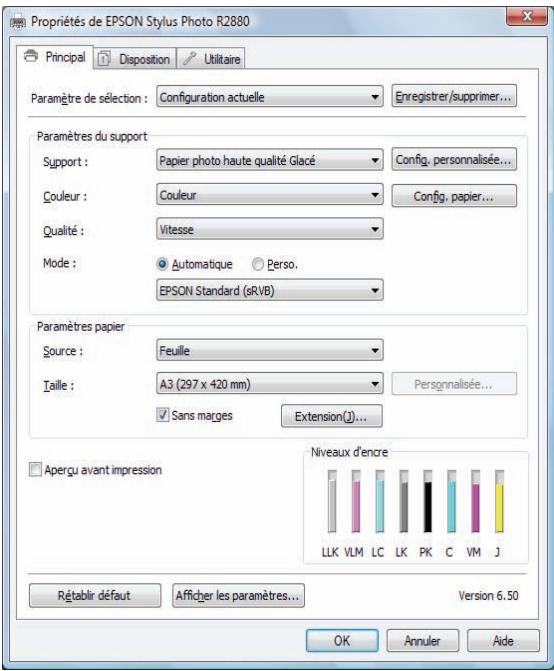Open the EPSON Standard (sRVB) dropdown
The image size is (554, 671).
tap(270, 291)
